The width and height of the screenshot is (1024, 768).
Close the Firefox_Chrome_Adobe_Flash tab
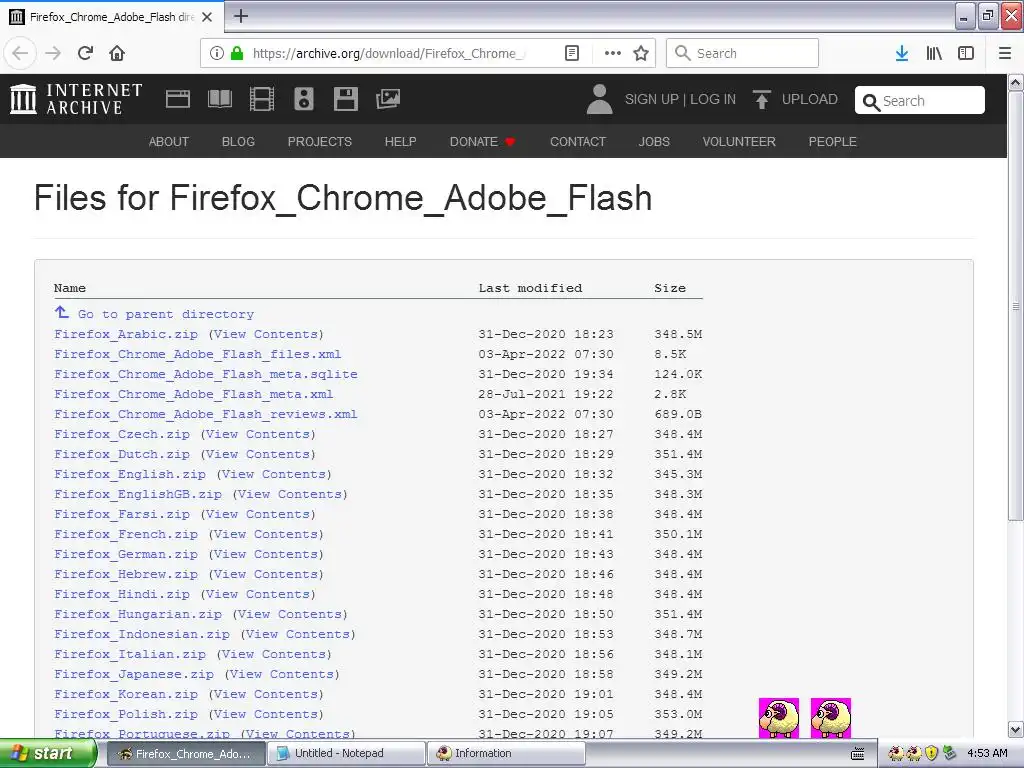pyautogui.click(x=207, y=17)
